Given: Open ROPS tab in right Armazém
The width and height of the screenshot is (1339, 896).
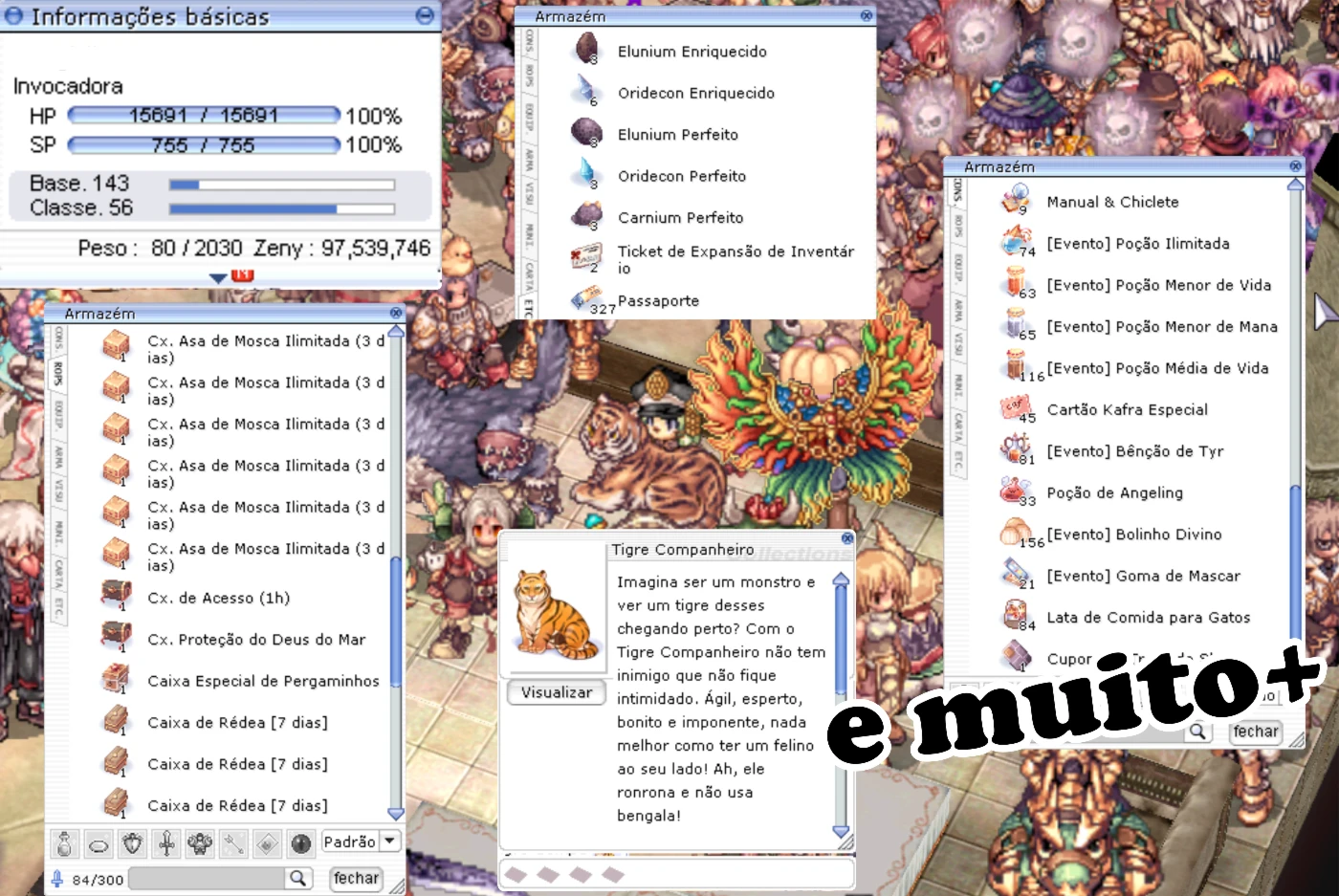Looking at the screenshot, I should [956, 226].
